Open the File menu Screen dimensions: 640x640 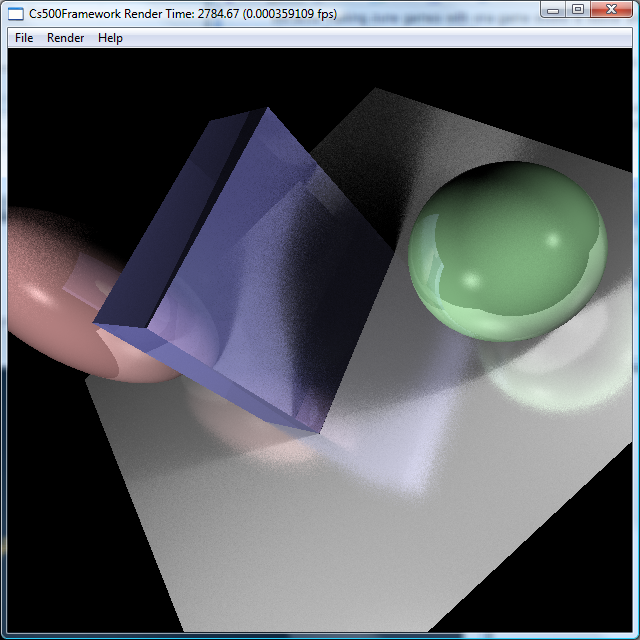[x=24, y=38]
